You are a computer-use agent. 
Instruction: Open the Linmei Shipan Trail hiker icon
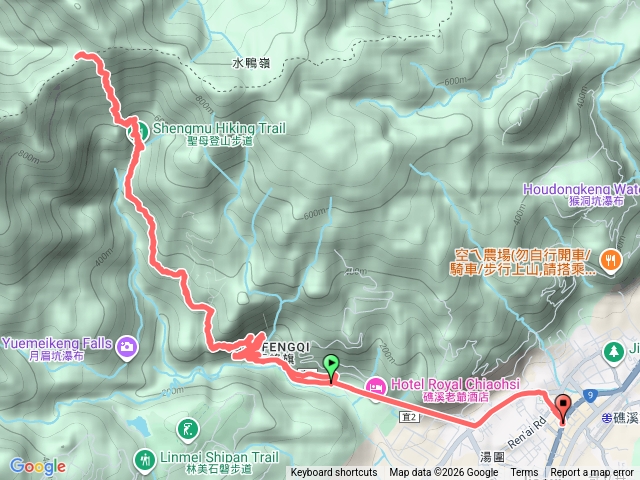(x=144, y=460)
